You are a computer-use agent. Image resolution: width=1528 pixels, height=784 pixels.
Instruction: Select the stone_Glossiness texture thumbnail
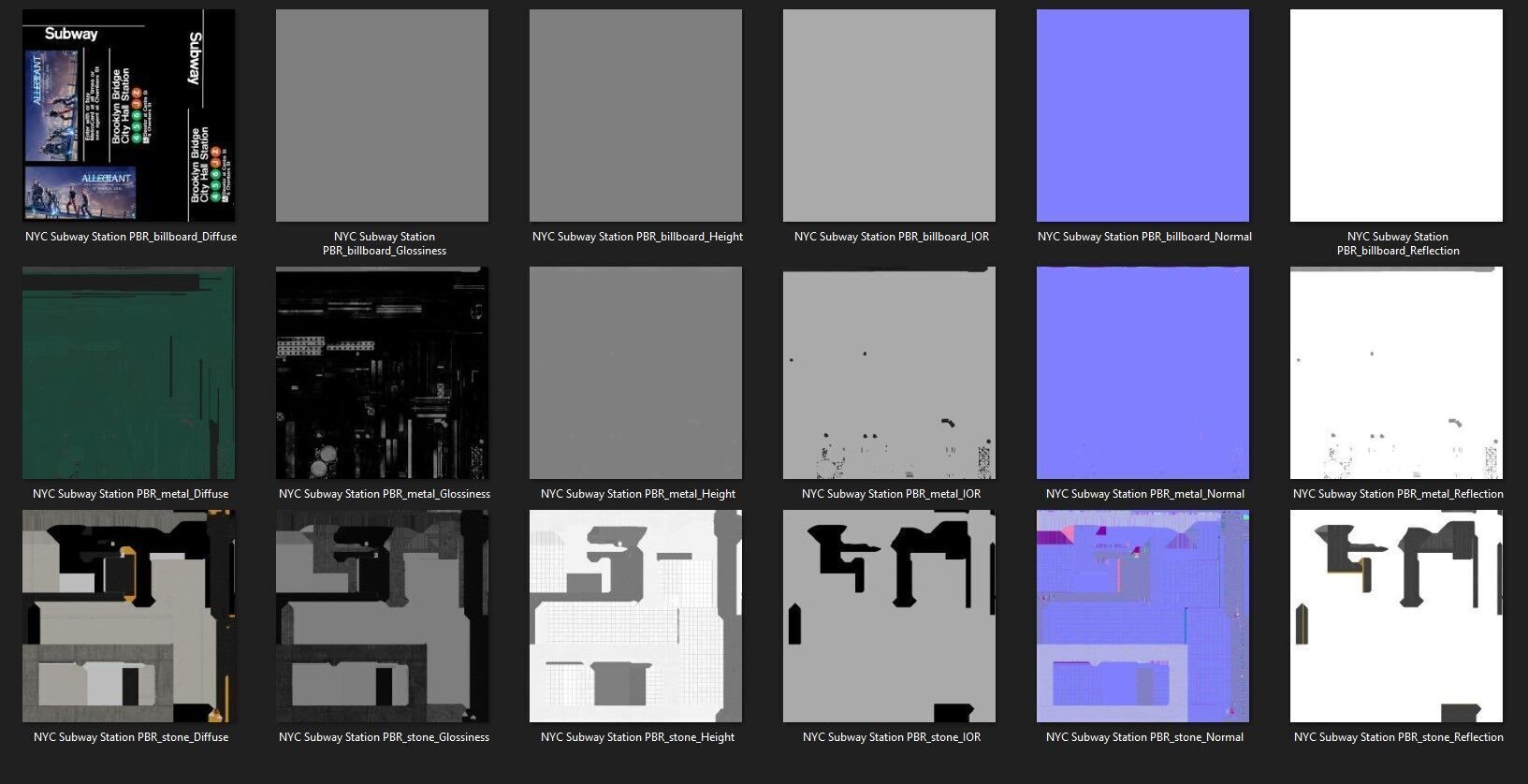382,617
